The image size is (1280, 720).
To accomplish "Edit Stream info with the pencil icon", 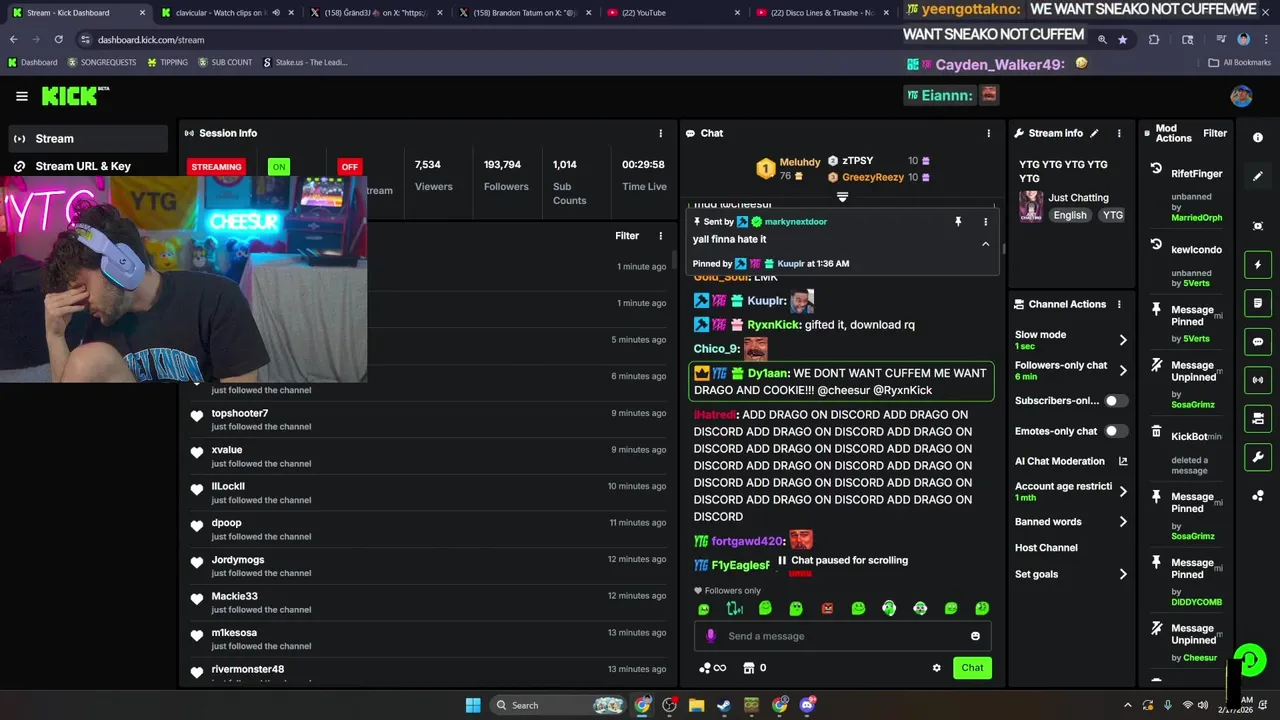I will click(1094, 133).
